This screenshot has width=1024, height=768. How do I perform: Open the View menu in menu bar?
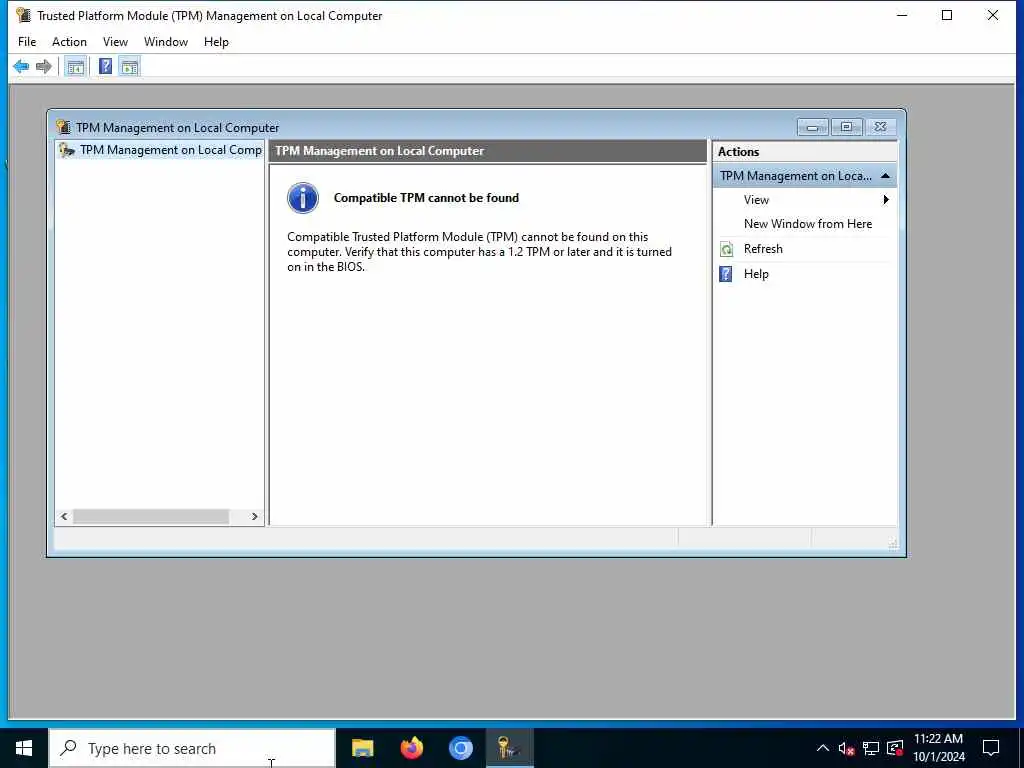tap(115, 42)
